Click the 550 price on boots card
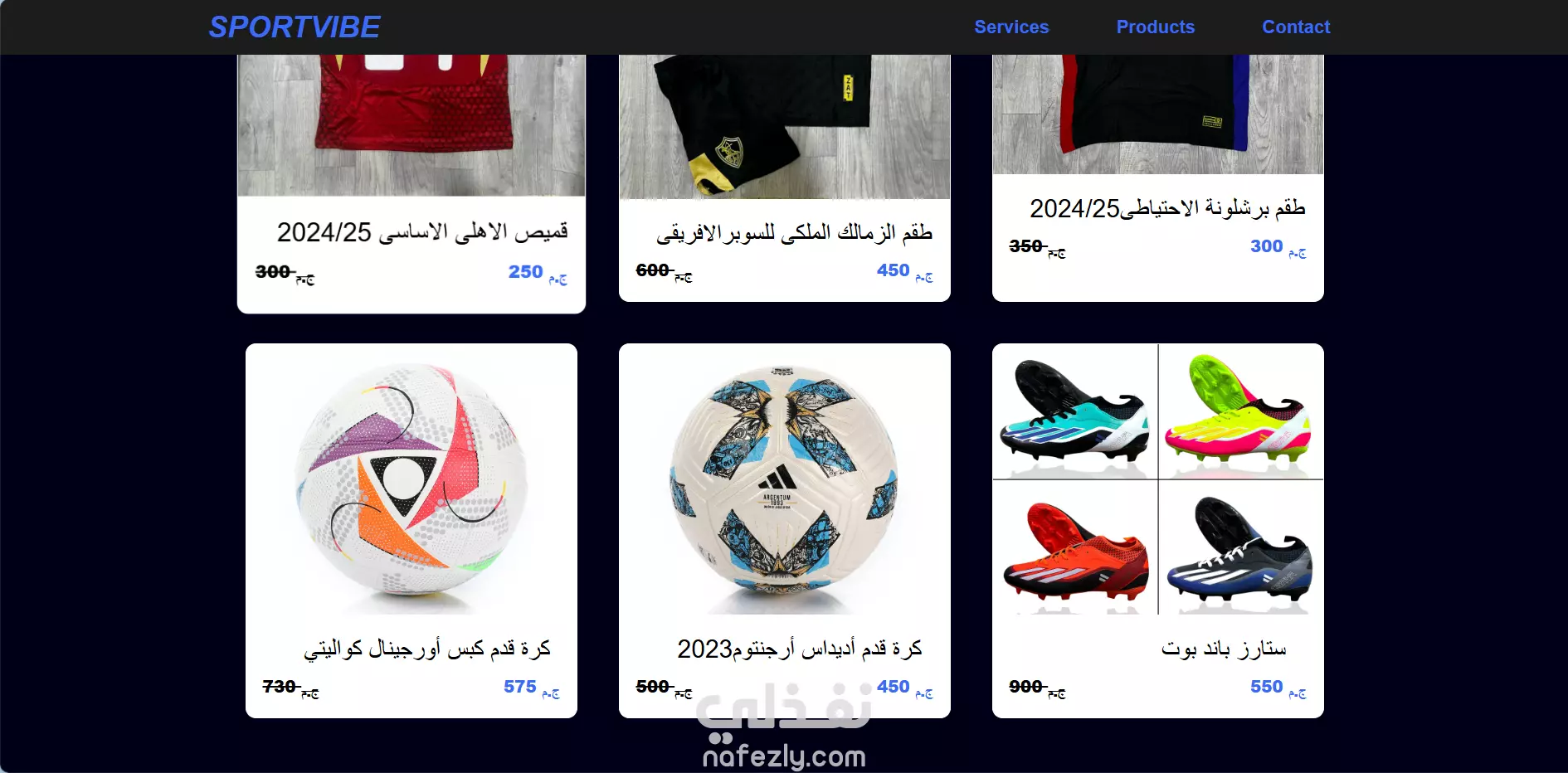The width and height of the screenshot is (1568, 773). coord(1267,687)
